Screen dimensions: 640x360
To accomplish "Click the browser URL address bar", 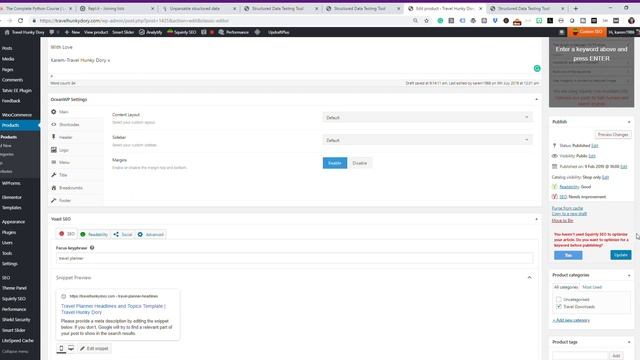I will (220, 20).
